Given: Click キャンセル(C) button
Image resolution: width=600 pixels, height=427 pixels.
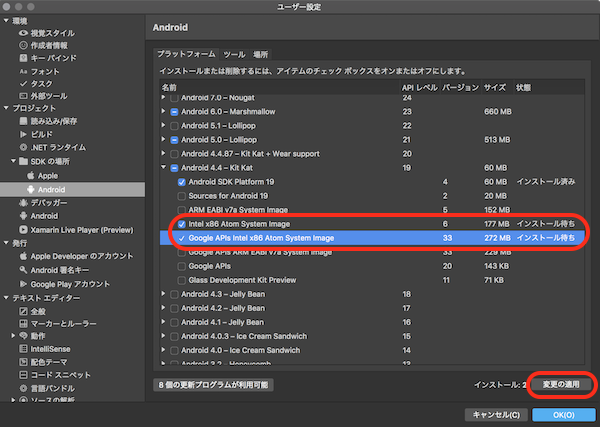Looking at the screenshot, I should click(496, 415).
